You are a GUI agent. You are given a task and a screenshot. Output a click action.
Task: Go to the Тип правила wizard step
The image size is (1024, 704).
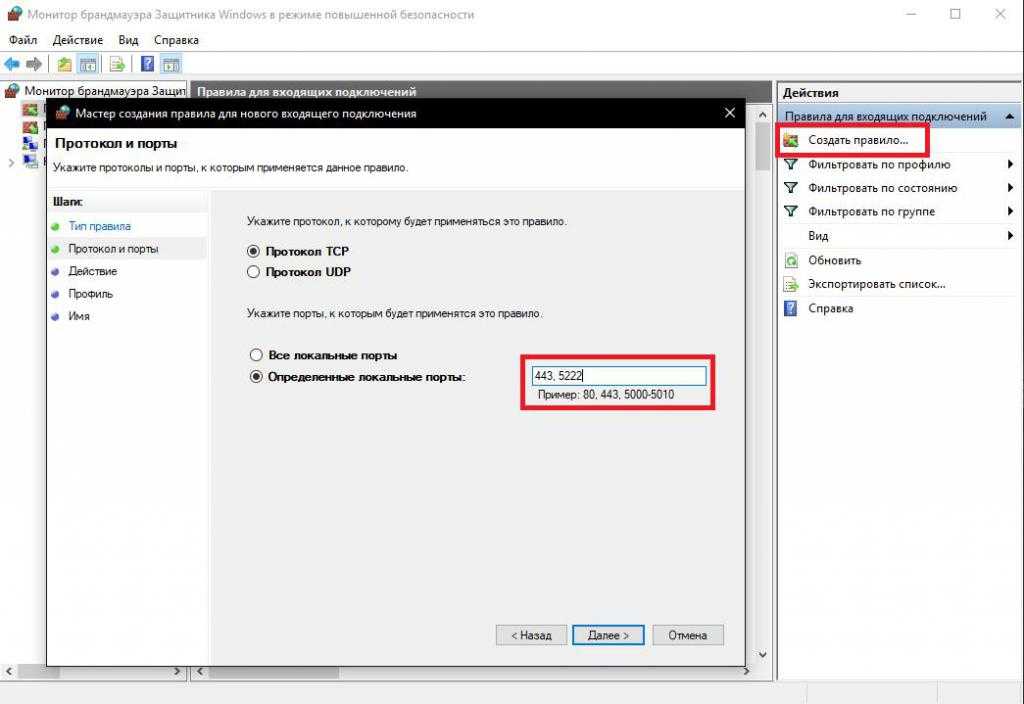coord(99,226)
